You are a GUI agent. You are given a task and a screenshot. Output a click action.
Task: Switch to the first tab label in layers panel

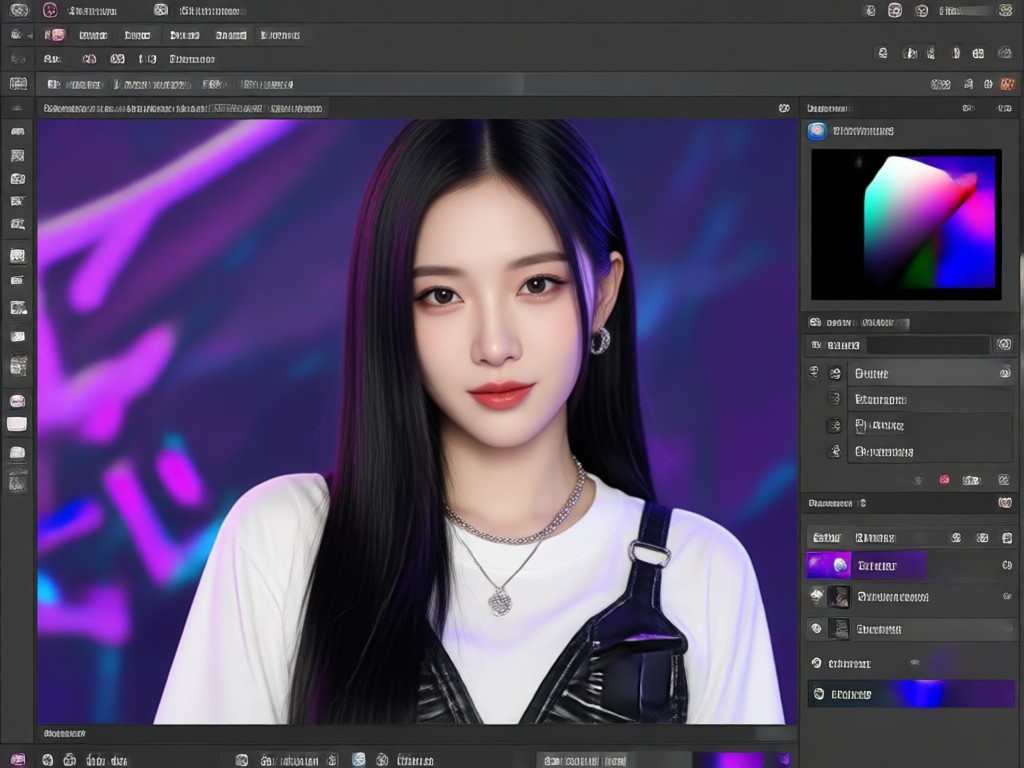pyautogui.click(x=826, y=537)
